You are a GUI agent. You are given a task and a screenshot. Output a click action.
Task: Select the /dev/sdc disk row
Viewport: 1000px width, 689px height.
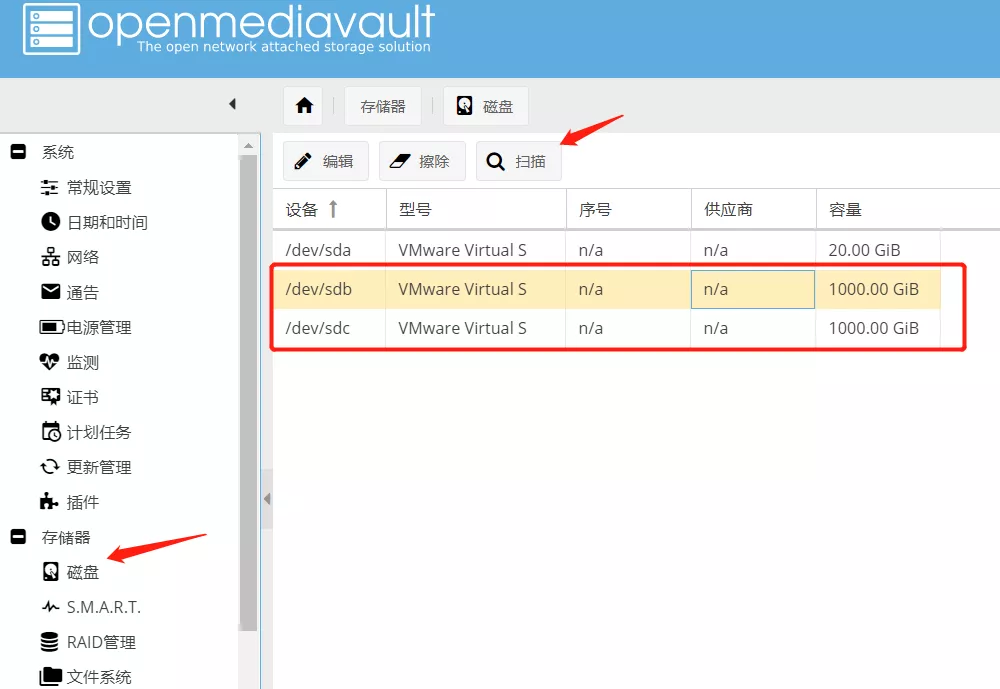[600, 328]
